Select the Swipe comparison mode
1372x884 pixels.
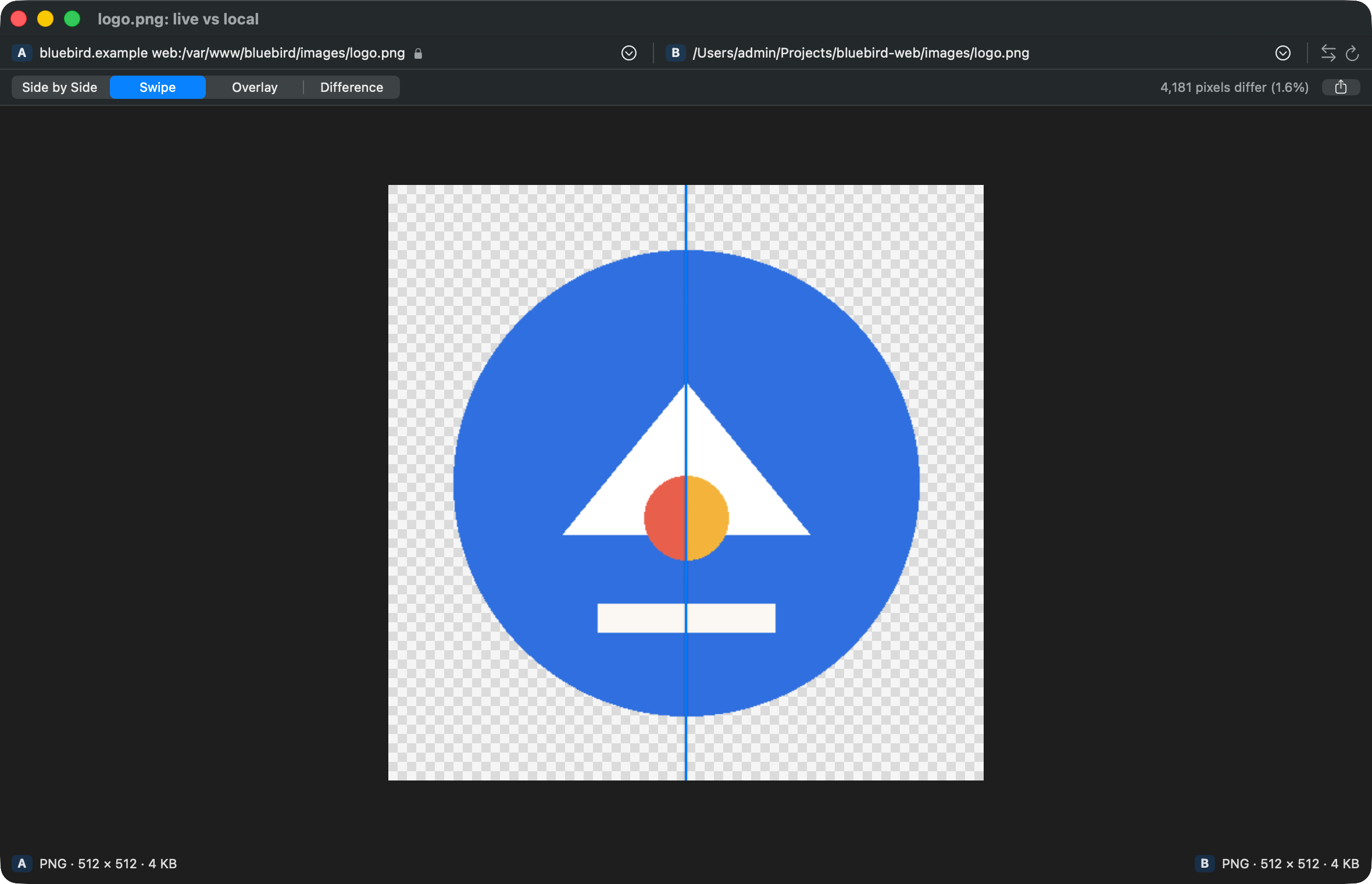click(x=158, y=87)
